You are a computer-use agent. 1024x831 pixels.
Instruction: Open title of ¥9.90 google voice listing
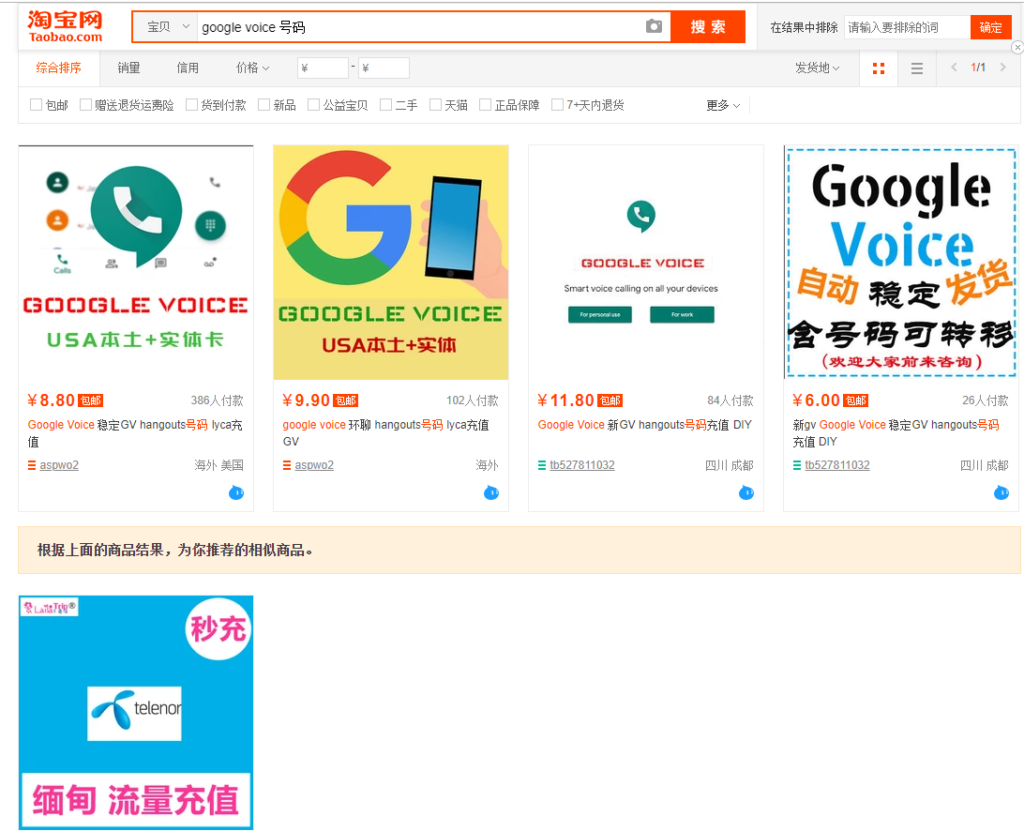tap(386, 433)
